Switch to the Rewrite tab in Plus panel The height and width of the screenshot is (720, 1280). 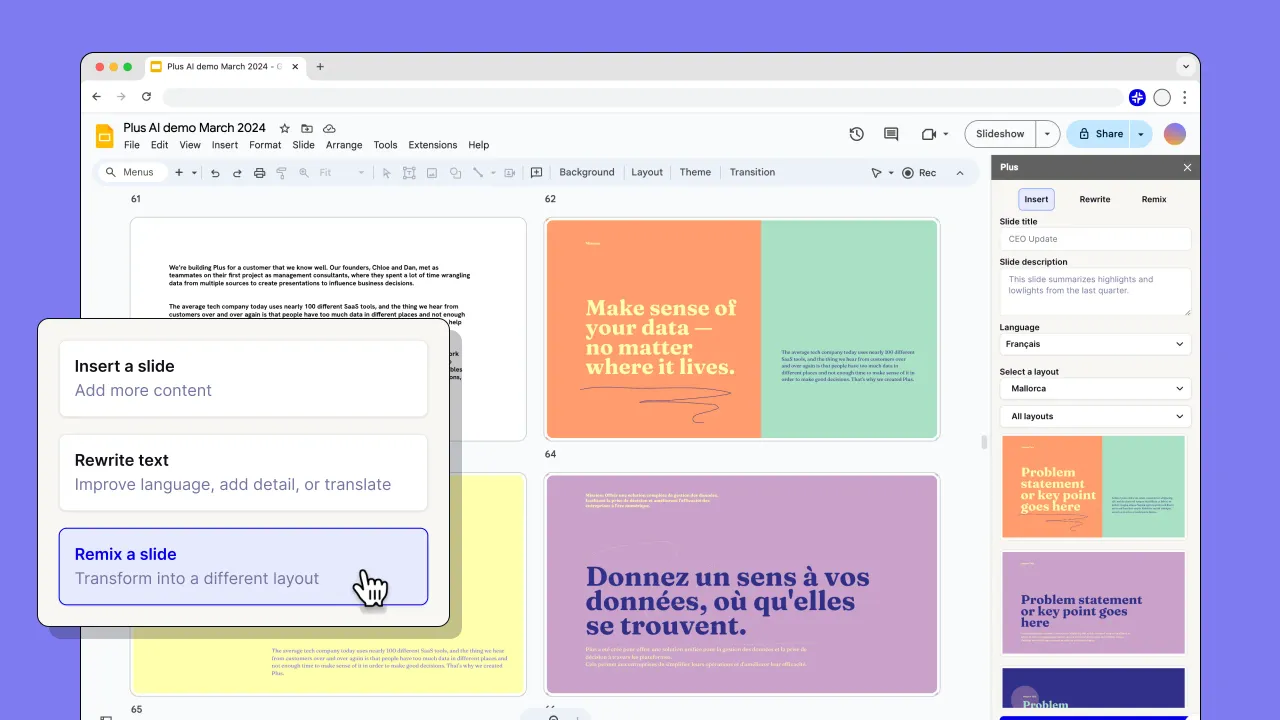1095,199
